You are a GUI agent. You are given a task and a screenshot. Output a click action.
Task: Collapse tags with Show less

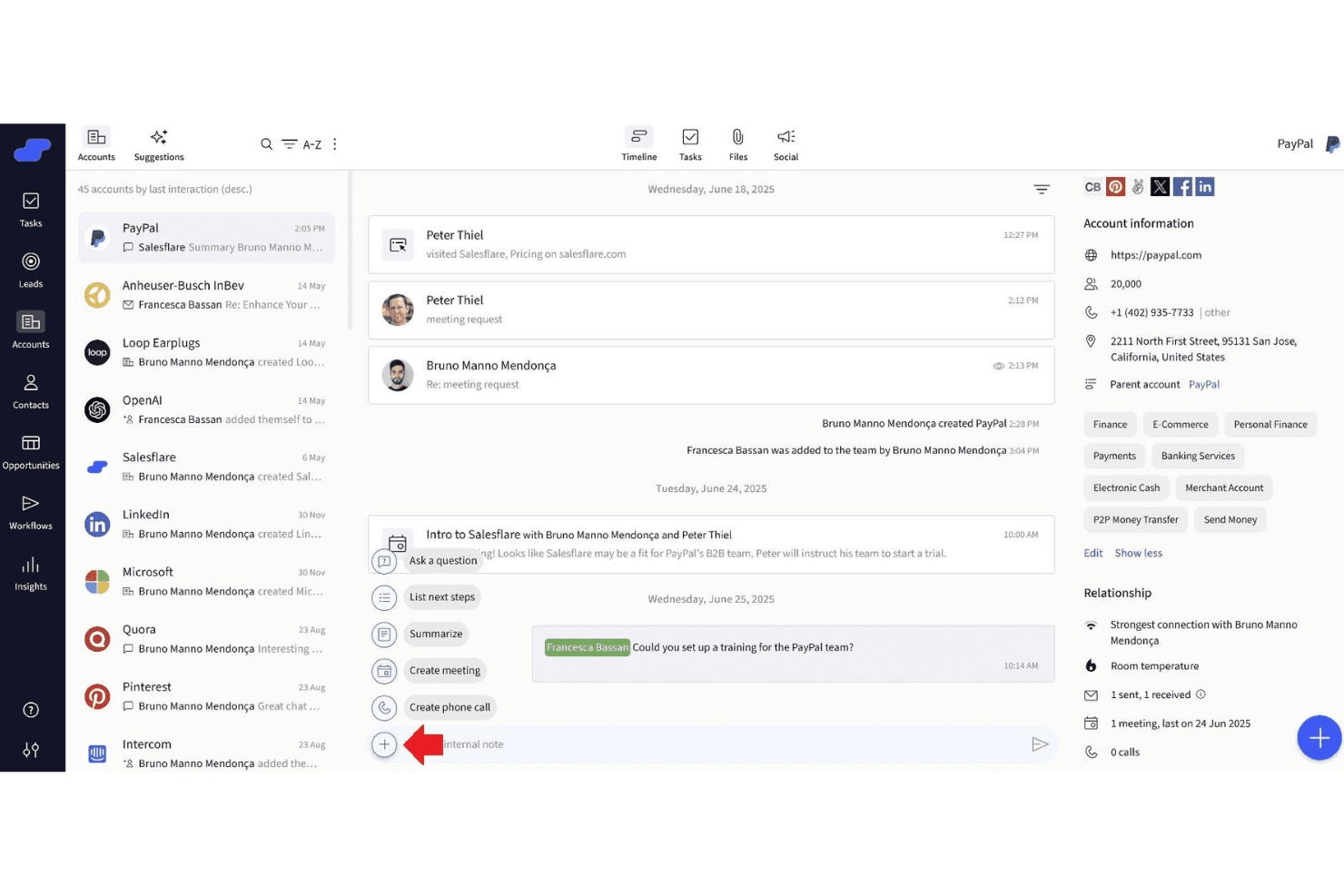[1139, 553]
